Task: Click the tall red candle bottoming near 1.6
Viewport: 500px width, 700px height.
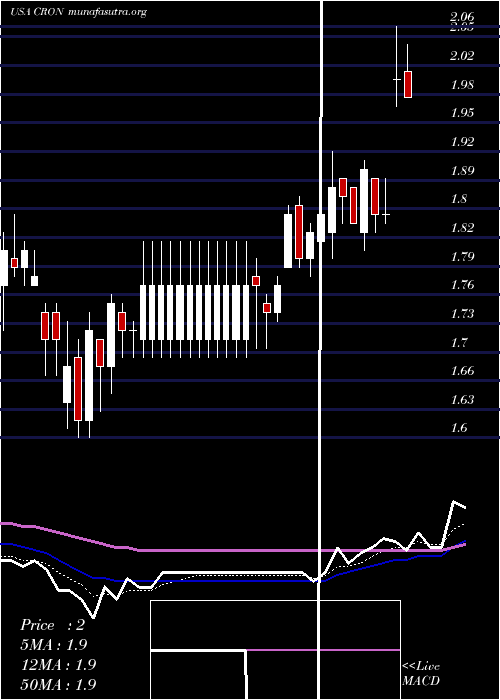Action: (78, 388)
